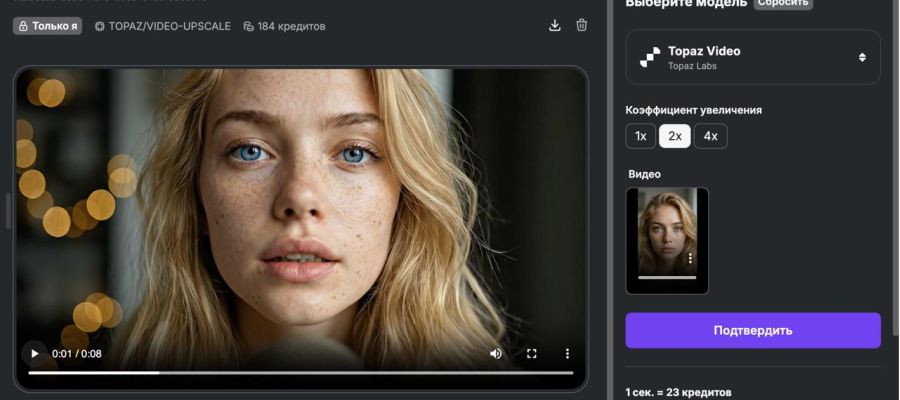
Task: Click the '0:01 / 0:08' time display
Action: tap(77, 354)
